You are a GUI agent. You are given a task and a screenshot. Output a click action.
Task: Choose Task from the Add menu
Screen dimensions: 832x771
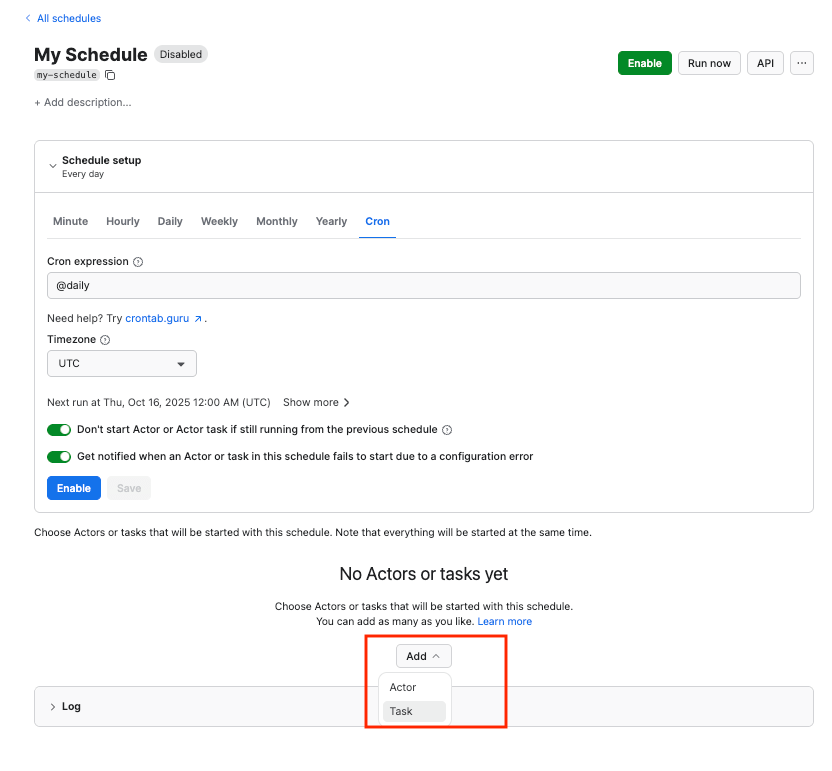pos(401,712)
